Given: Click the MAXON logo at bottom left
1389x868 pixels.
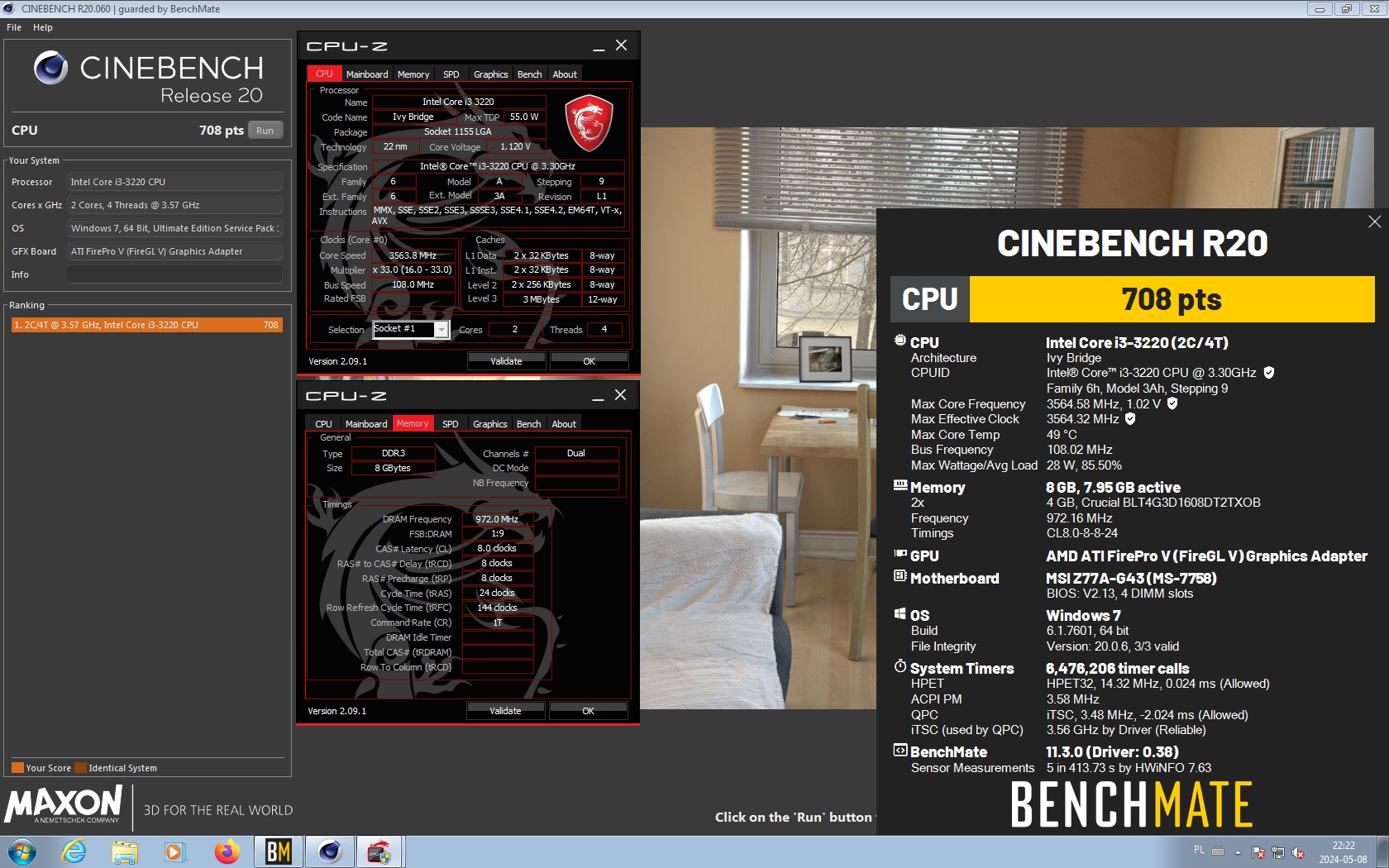Looking at the screenshot, I should click(64, 805).
